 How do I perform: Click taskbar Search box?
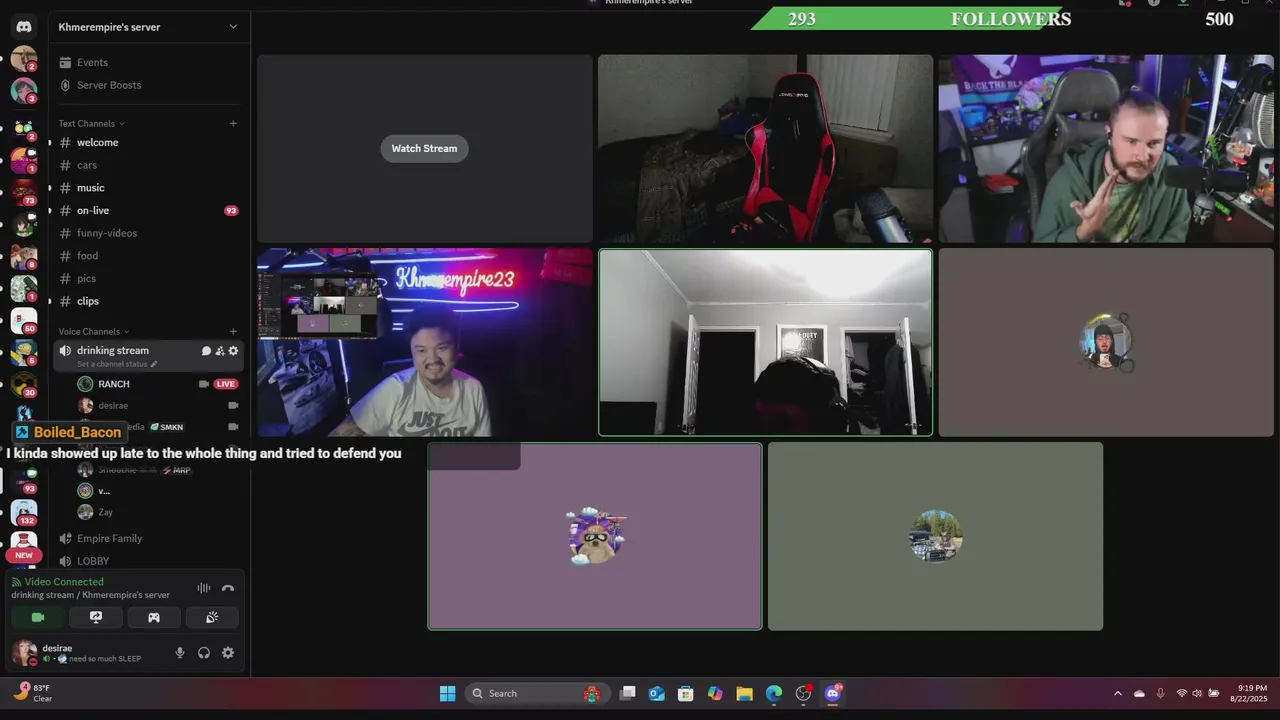point(537,693)
